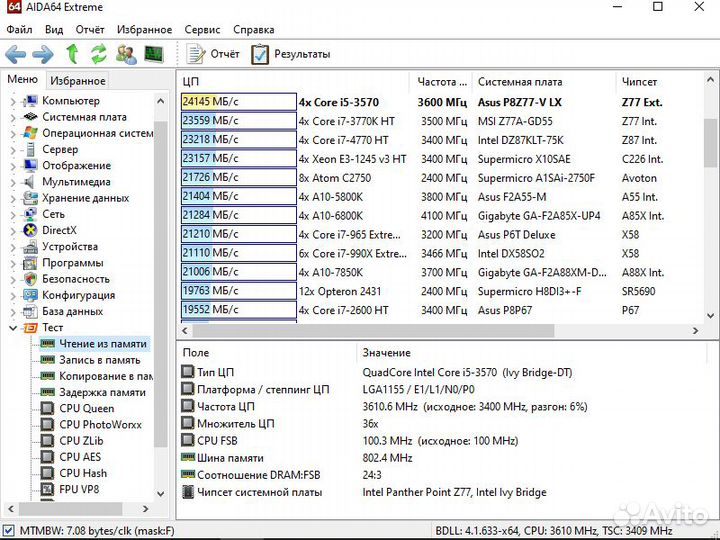
Task: Open the Вид menu
Action: 54,29
